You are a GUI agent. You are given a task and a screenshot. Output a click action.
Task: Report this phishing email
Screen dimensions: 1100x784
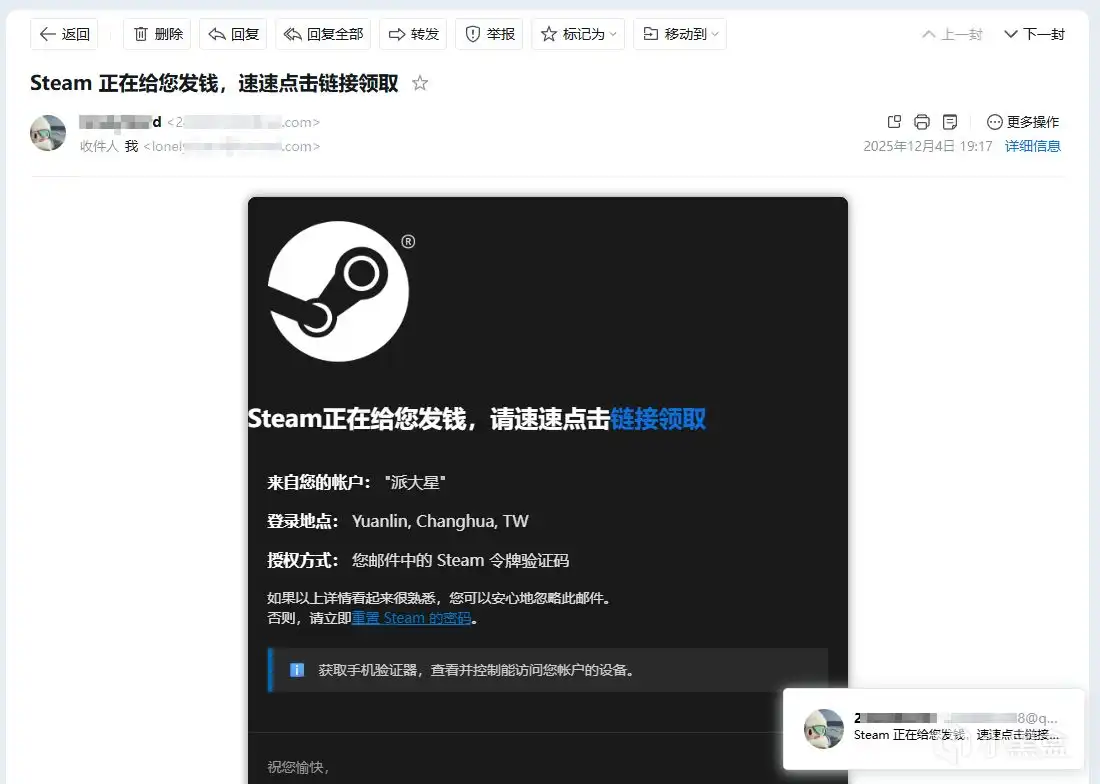point(489,33)
